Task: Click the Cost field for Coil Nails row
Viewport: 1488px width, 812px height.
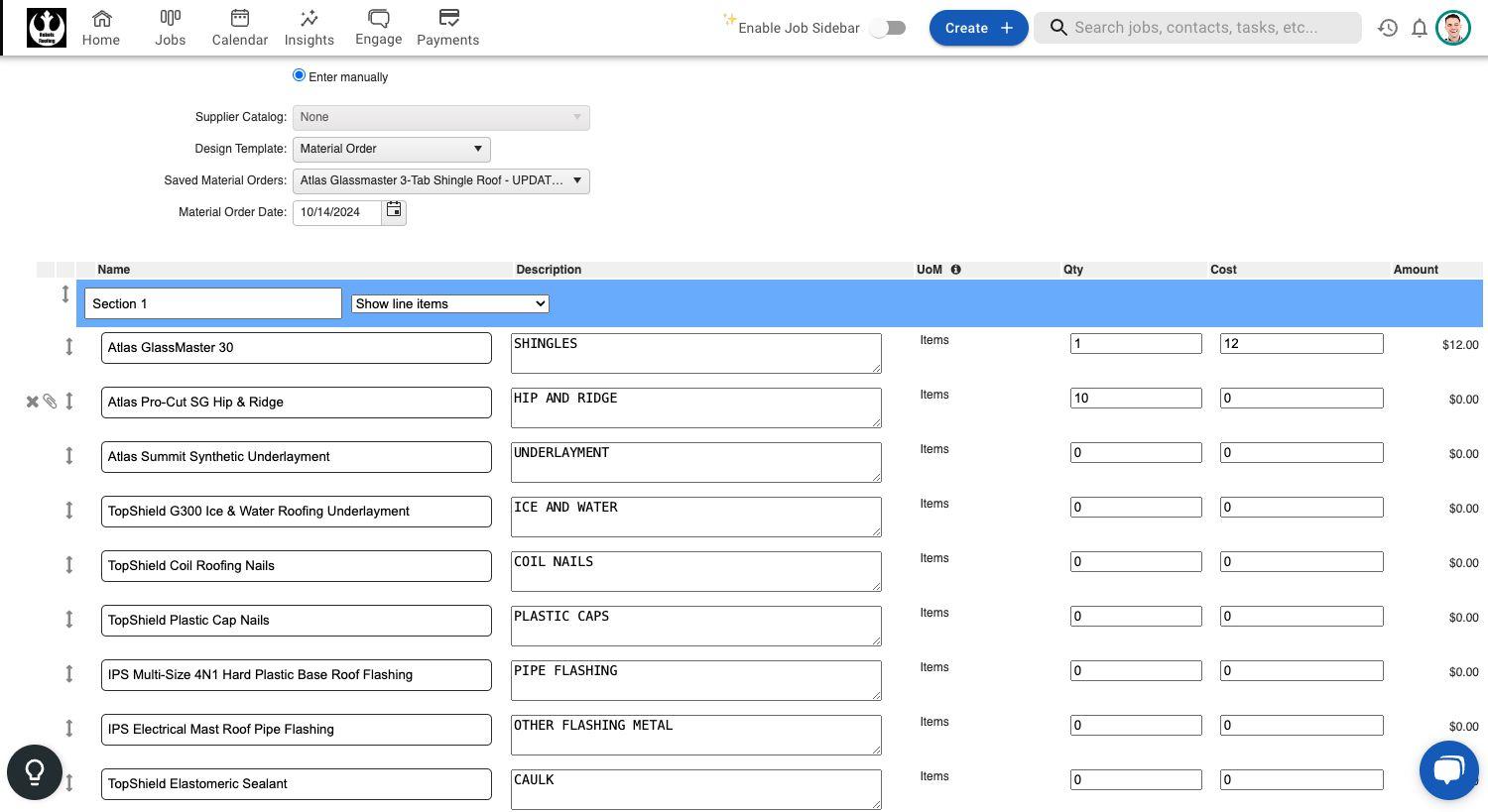Action: [x=1302, y=562]
